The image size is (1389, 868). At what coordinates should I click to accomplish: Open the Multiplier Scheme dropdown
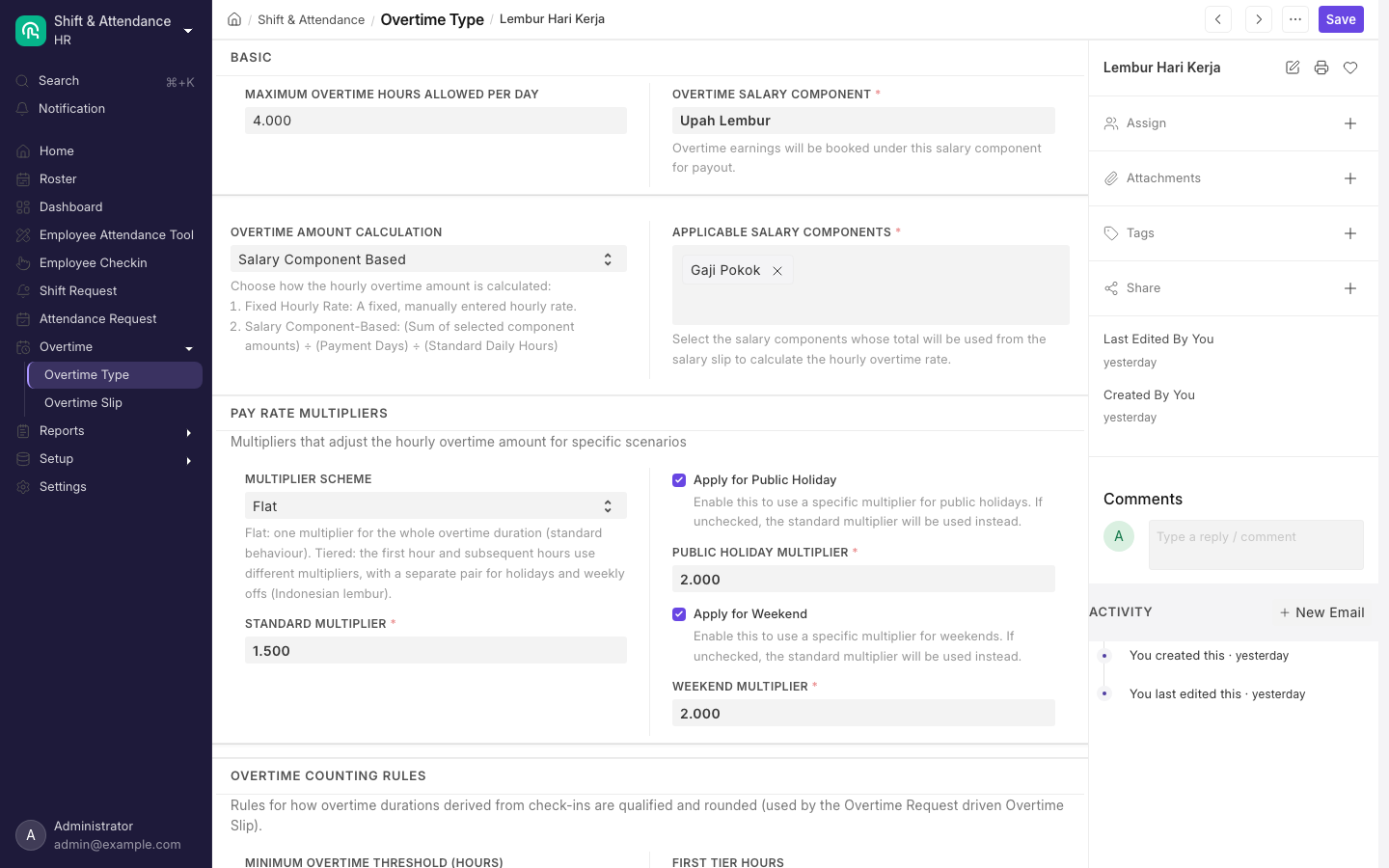[436, 506]
